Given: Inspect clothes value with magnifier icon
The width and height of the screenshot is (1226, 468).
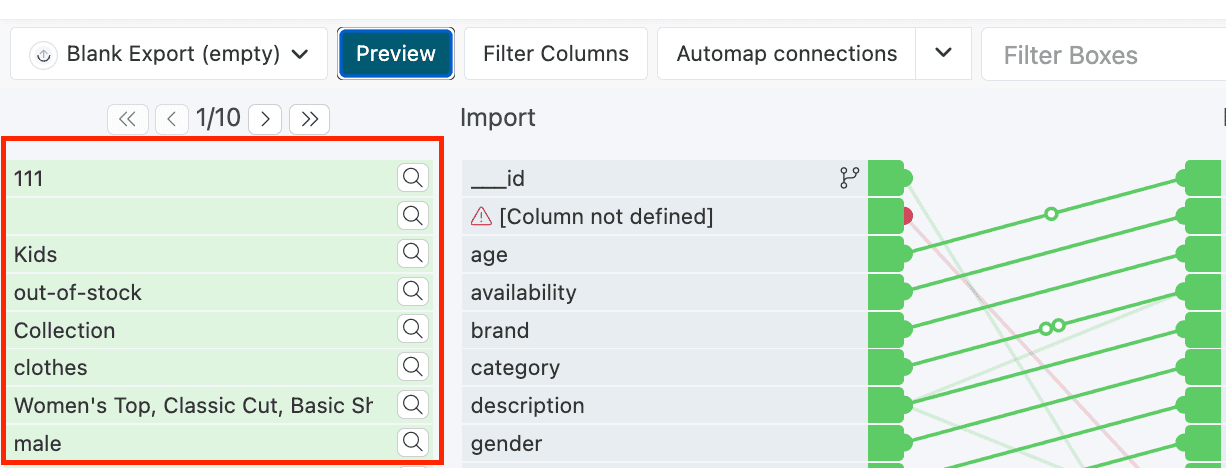Looking at the screenshot, I should 412,367.
